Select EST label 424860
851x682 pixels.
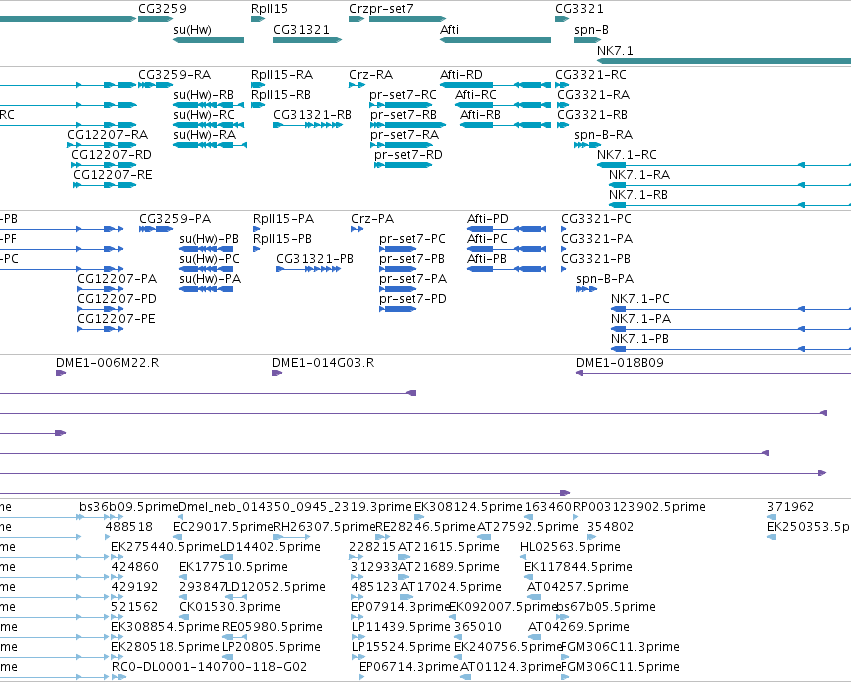tap(135, 568)
